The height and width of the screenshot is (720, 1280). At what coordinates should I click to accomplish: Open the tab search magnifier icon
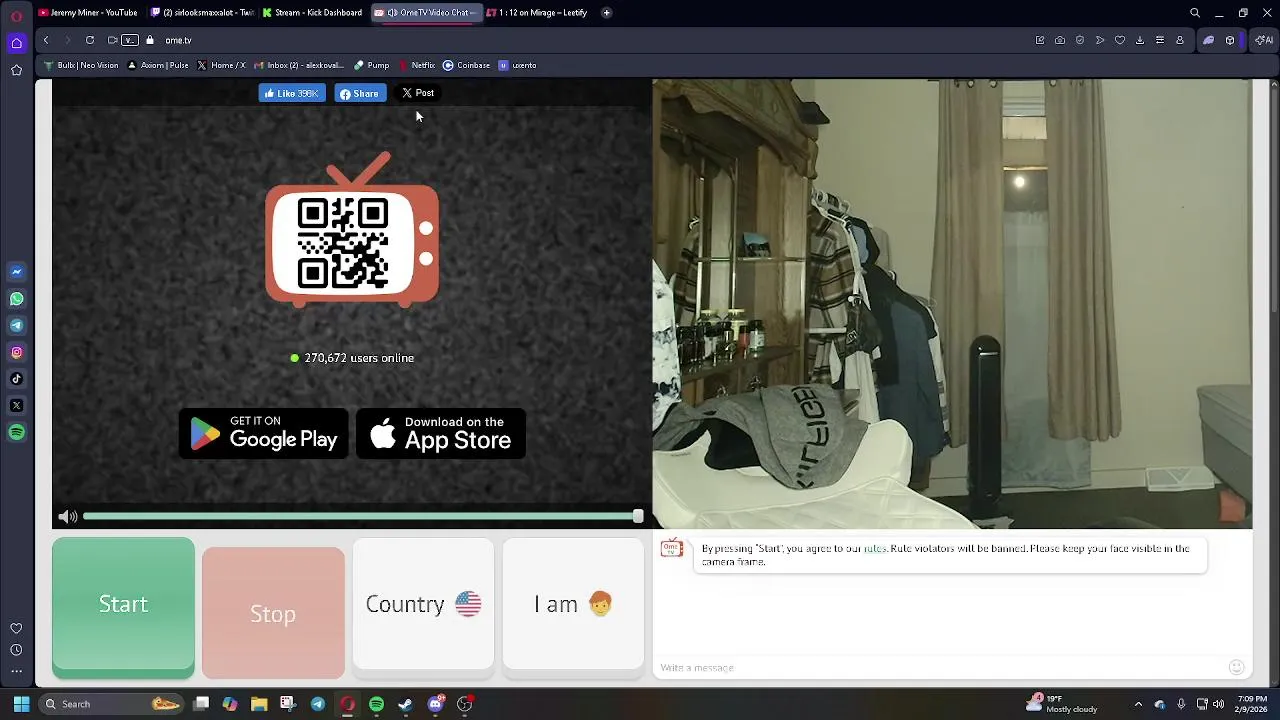1194,13
